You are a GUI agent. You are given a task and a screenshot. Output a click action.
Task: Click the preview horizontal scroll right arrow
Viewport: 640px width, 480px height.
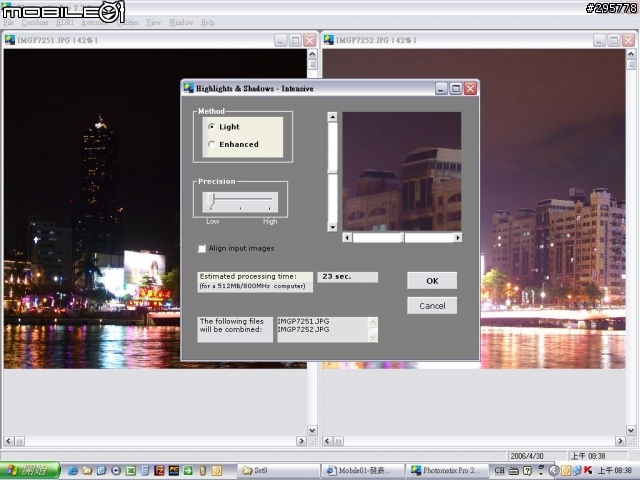pyautogui.click(x=458, y=237)
